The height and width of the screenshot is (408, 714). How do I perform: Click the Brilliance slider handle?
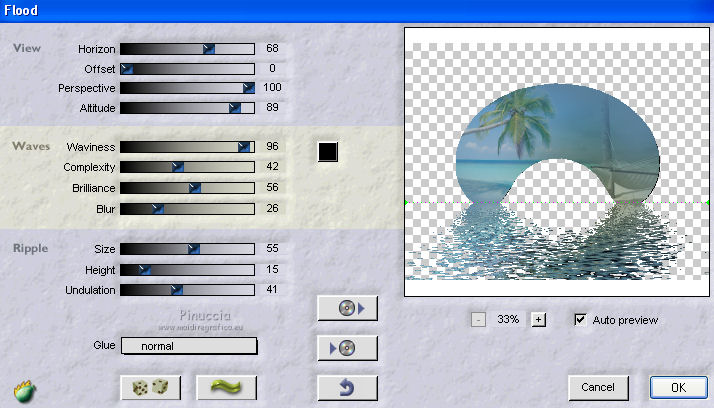194,188
